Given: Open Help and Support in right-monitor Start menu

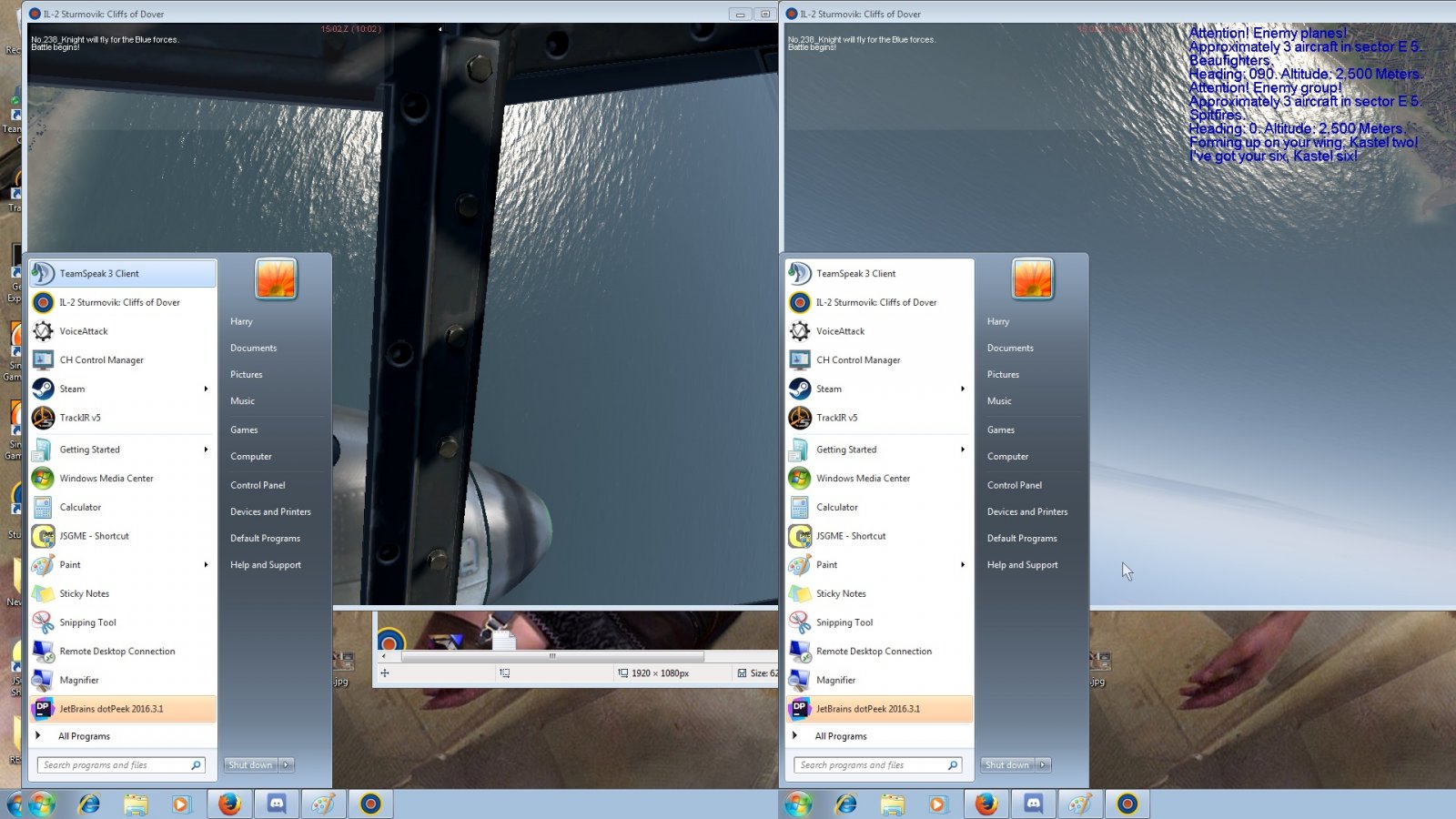Looking at the screenshot, I should tap(1022, 564).
